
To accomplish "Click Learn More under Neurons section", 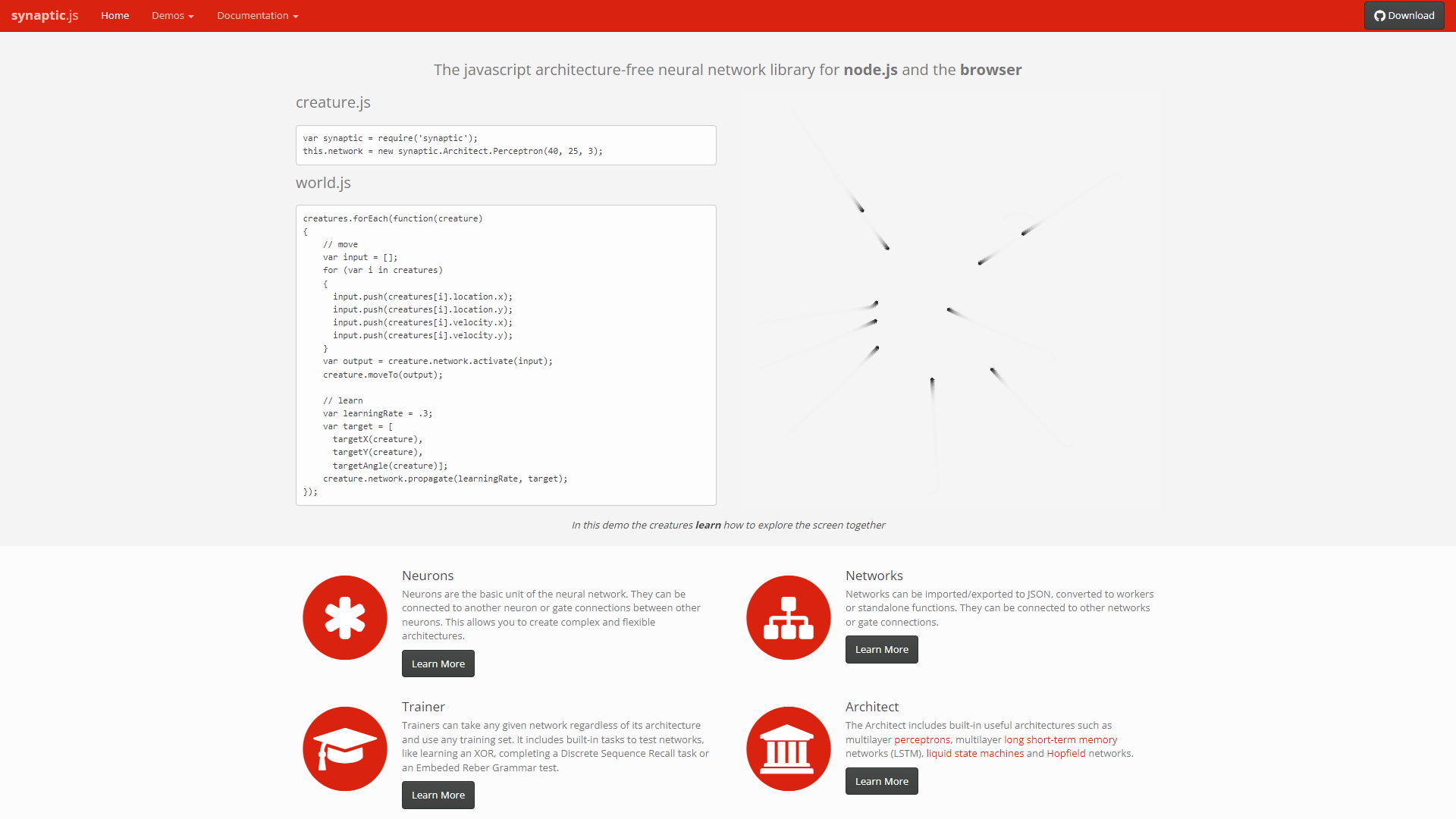I will [x=438, y=663].
